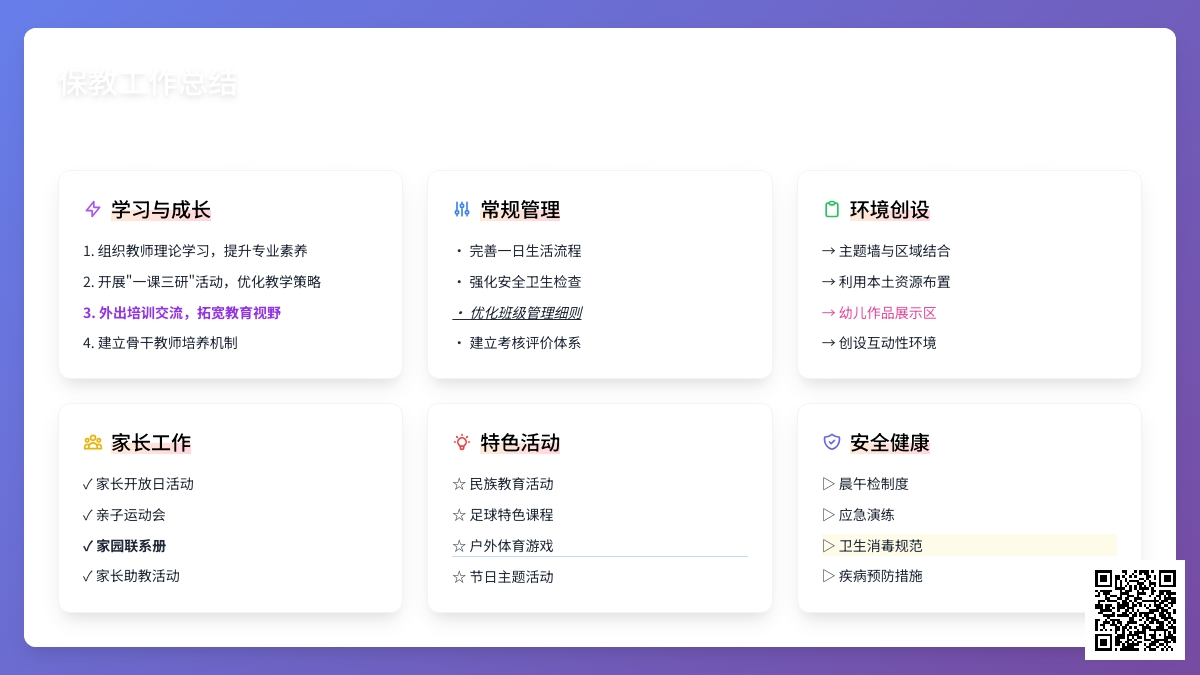Screen dimensions: 1200x675
Task: Click the 安全健康 card heading
Action: tap(890, 443)
